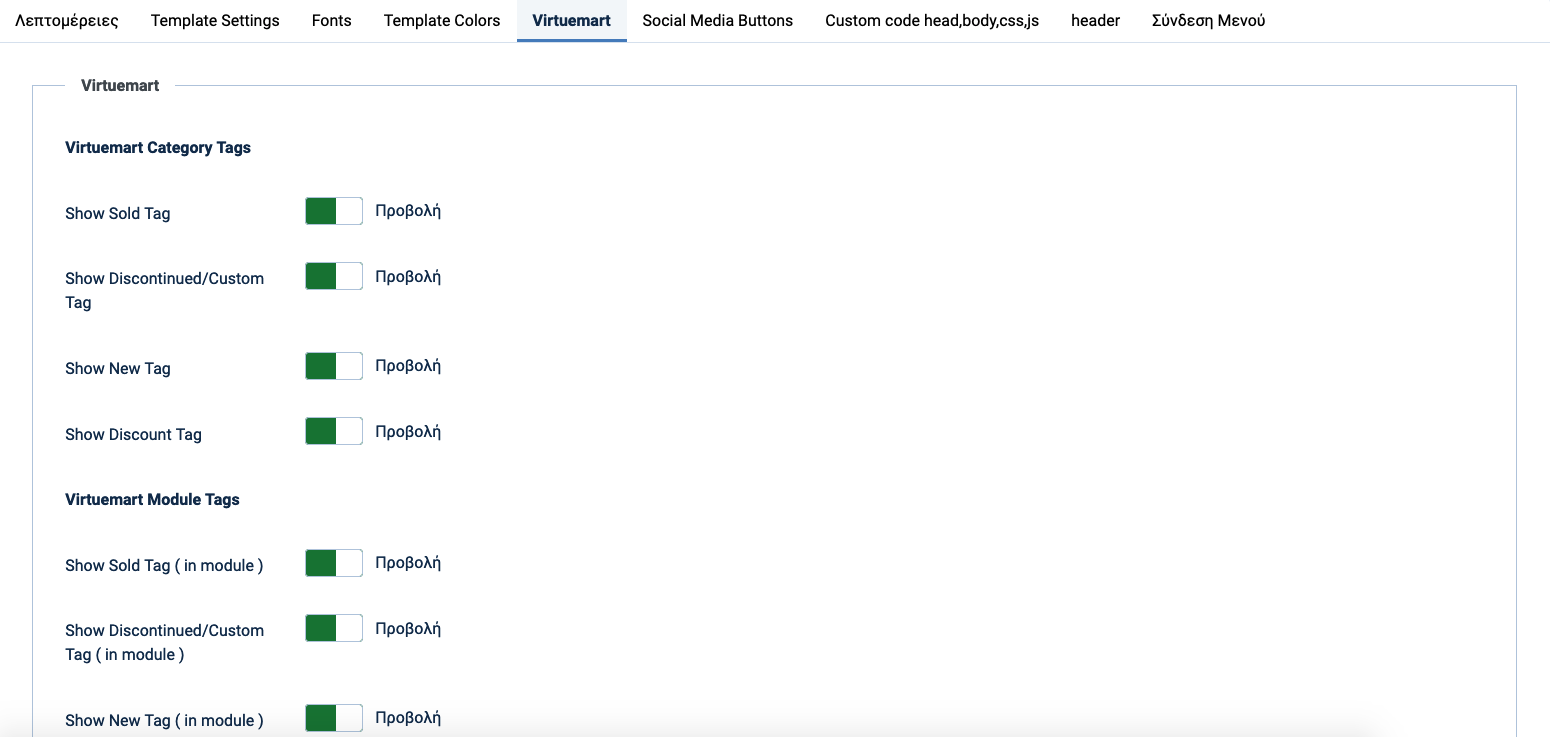Toggle the Show Discount Tag switch

coord(334,431)
